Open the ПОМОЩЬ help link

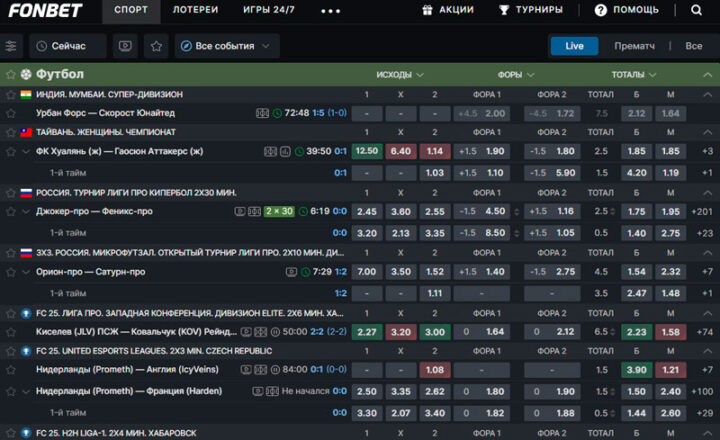tap(627, 10)
